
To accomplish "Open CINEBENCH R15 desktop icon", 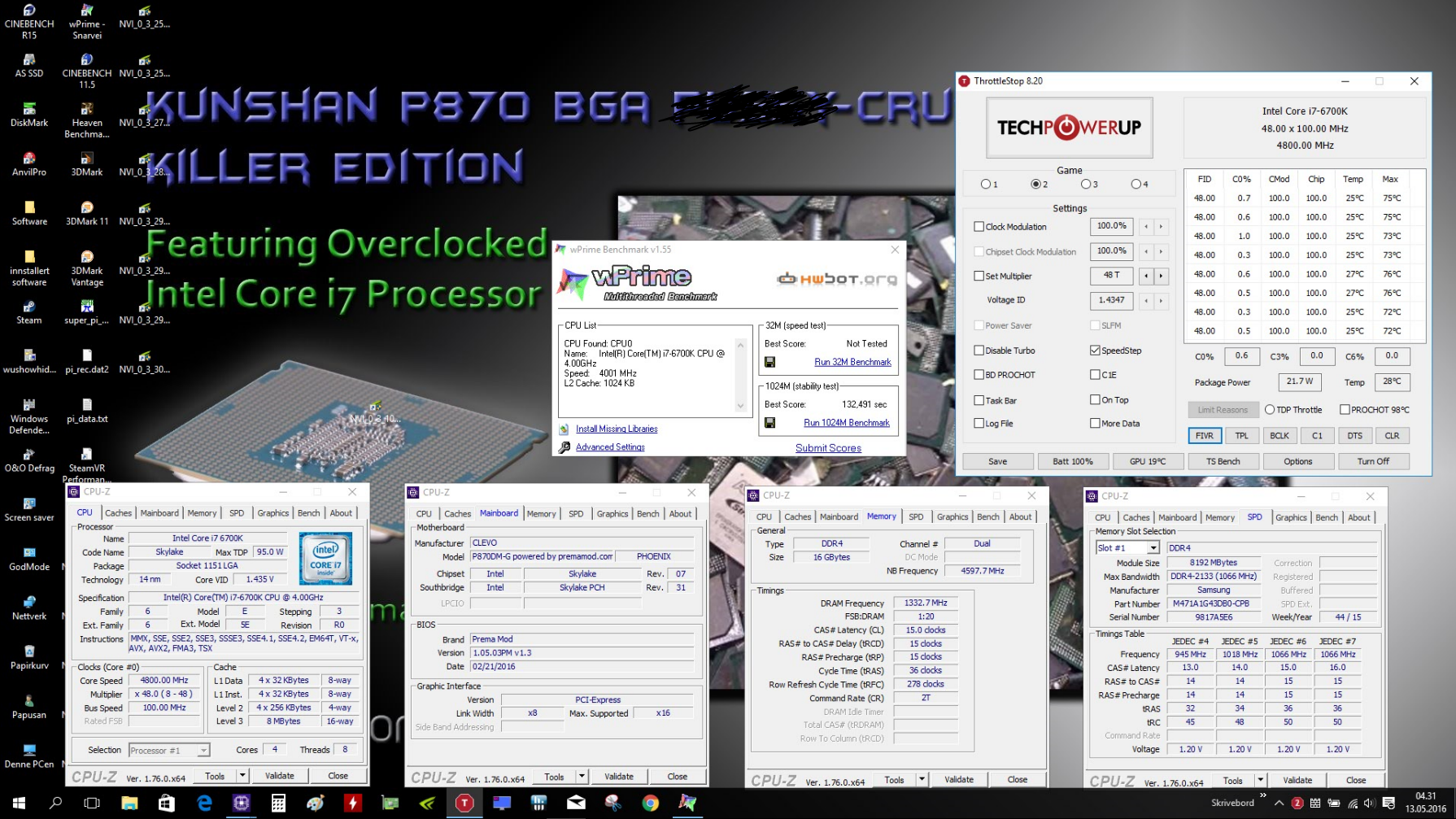I will click(x=29, y=22).
